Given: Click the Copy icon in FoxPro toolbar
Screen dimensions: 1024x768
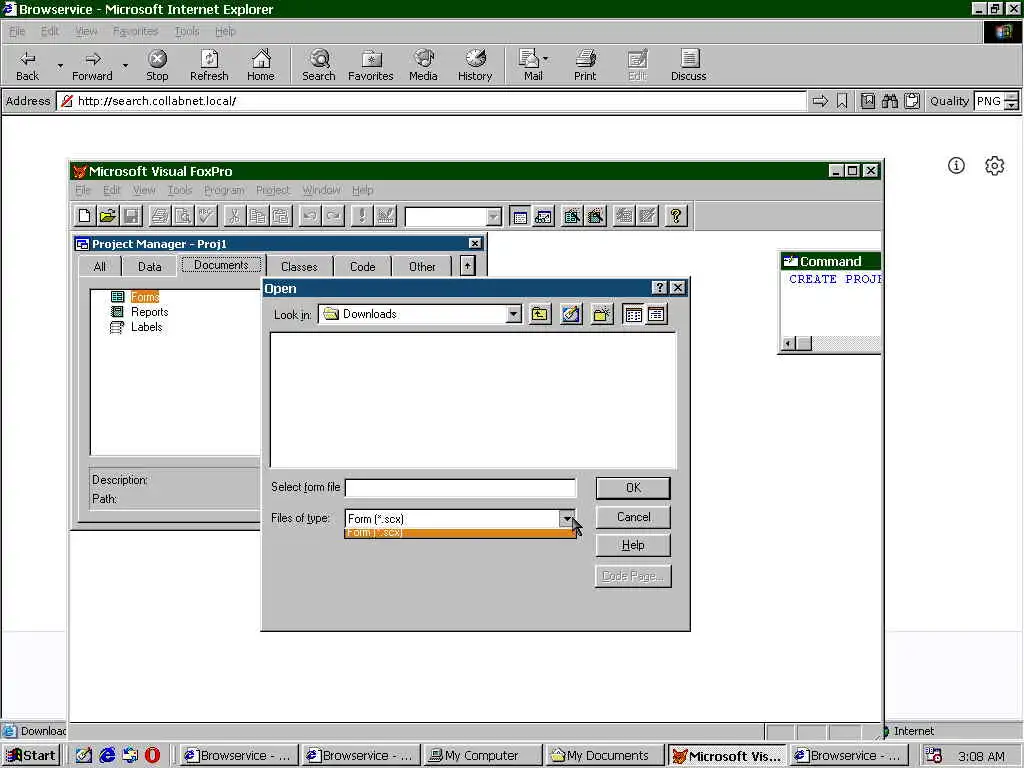Looking at the screenshot, I should [257, 216].
